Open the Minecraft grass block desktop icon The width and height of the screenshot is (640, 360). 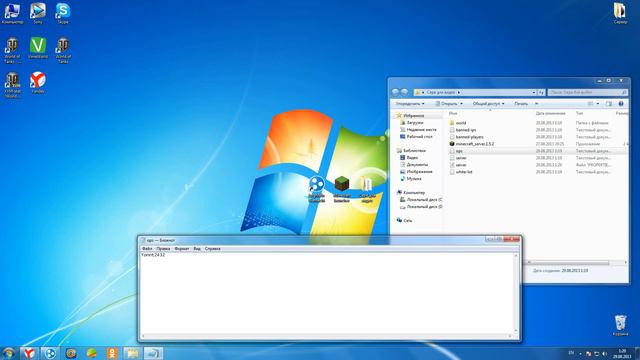click(x=342, y=189)
